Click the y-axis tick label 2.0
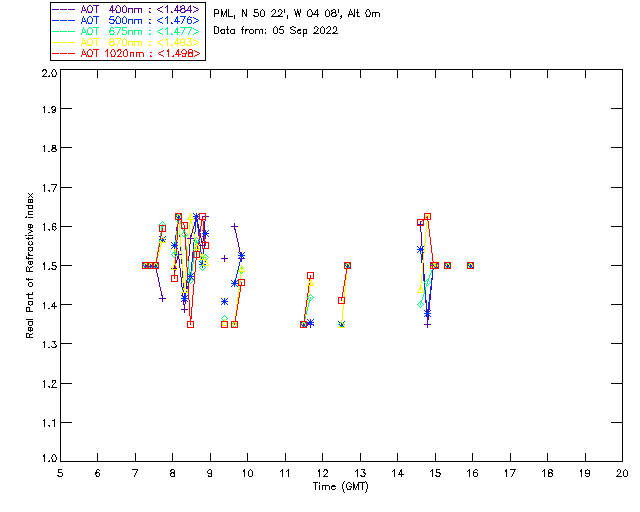 click(x=49, y=74)
